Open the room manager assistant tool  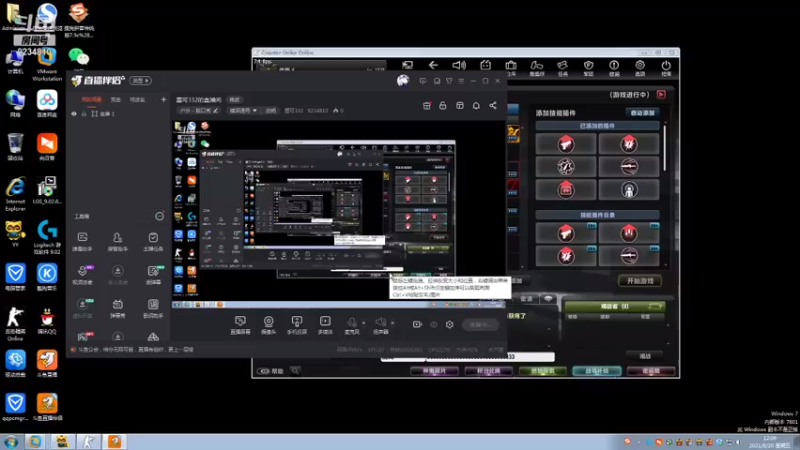(x=117, y=241)
